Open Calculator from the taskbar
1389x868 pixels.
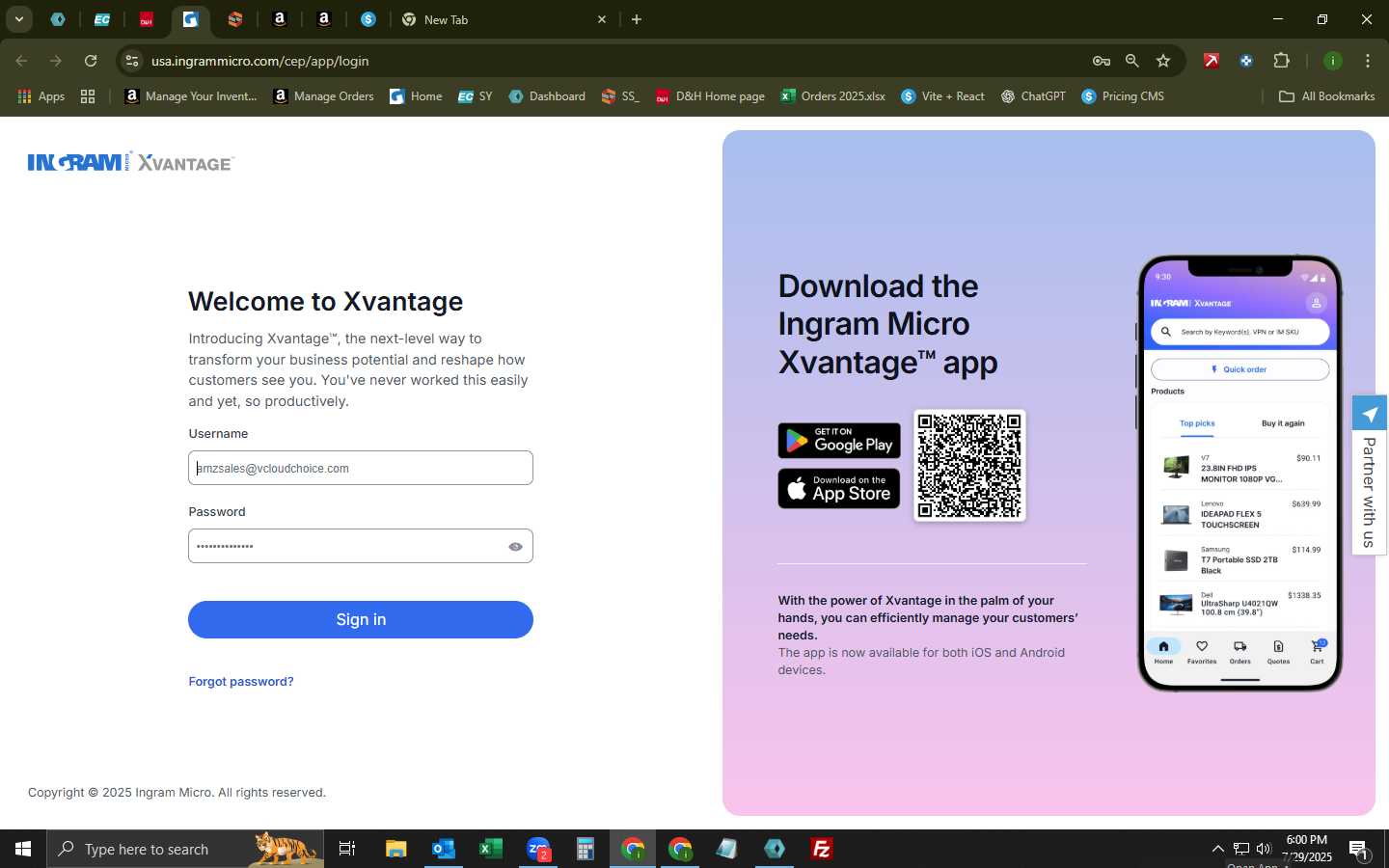pos(586,849)
